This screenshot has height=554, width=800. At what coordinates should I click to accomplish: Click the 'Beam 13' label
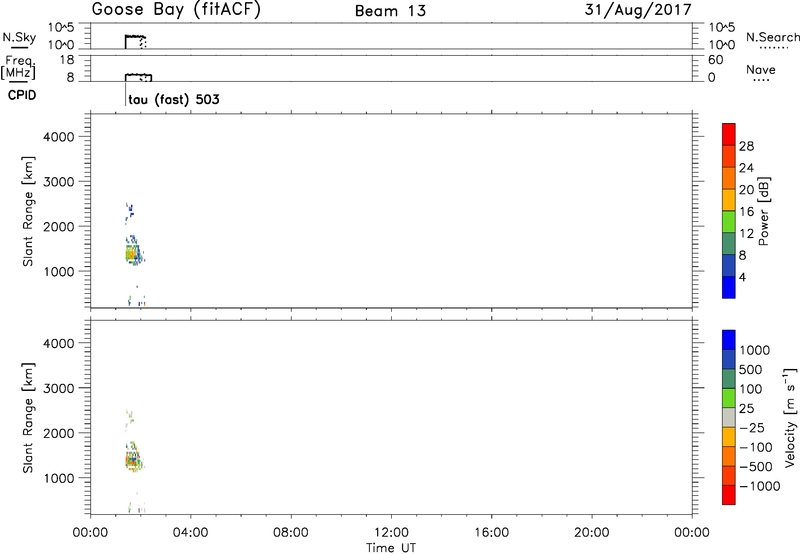coord(390,11)
